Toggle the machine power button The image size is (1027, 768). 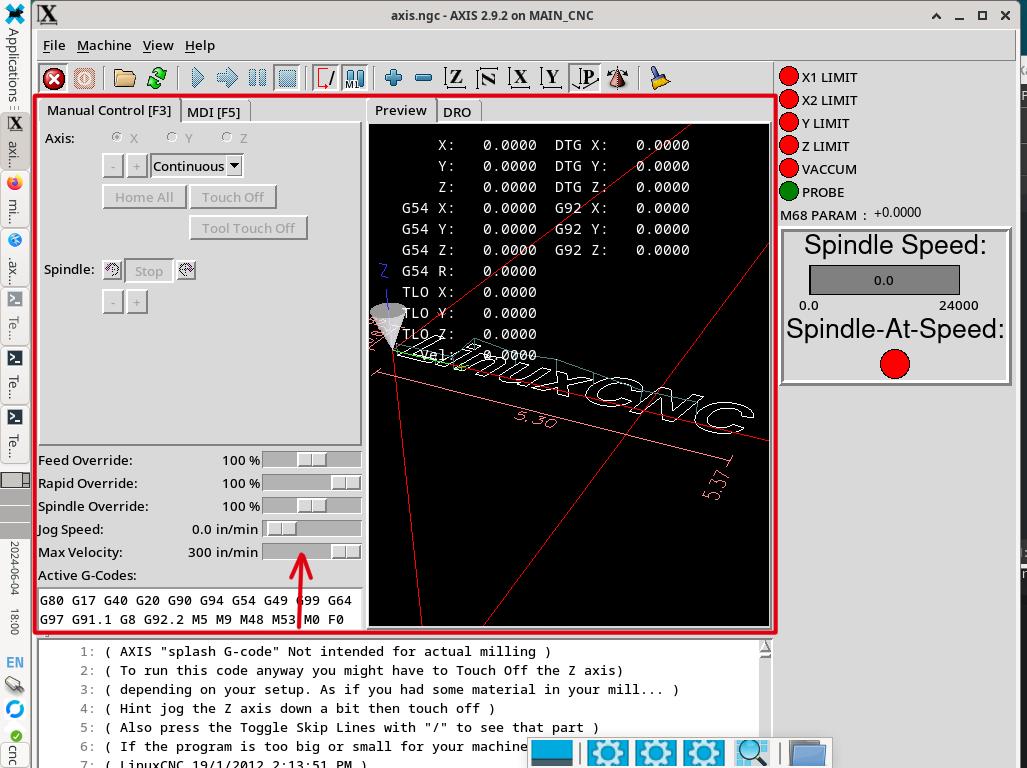pos(84,79)
